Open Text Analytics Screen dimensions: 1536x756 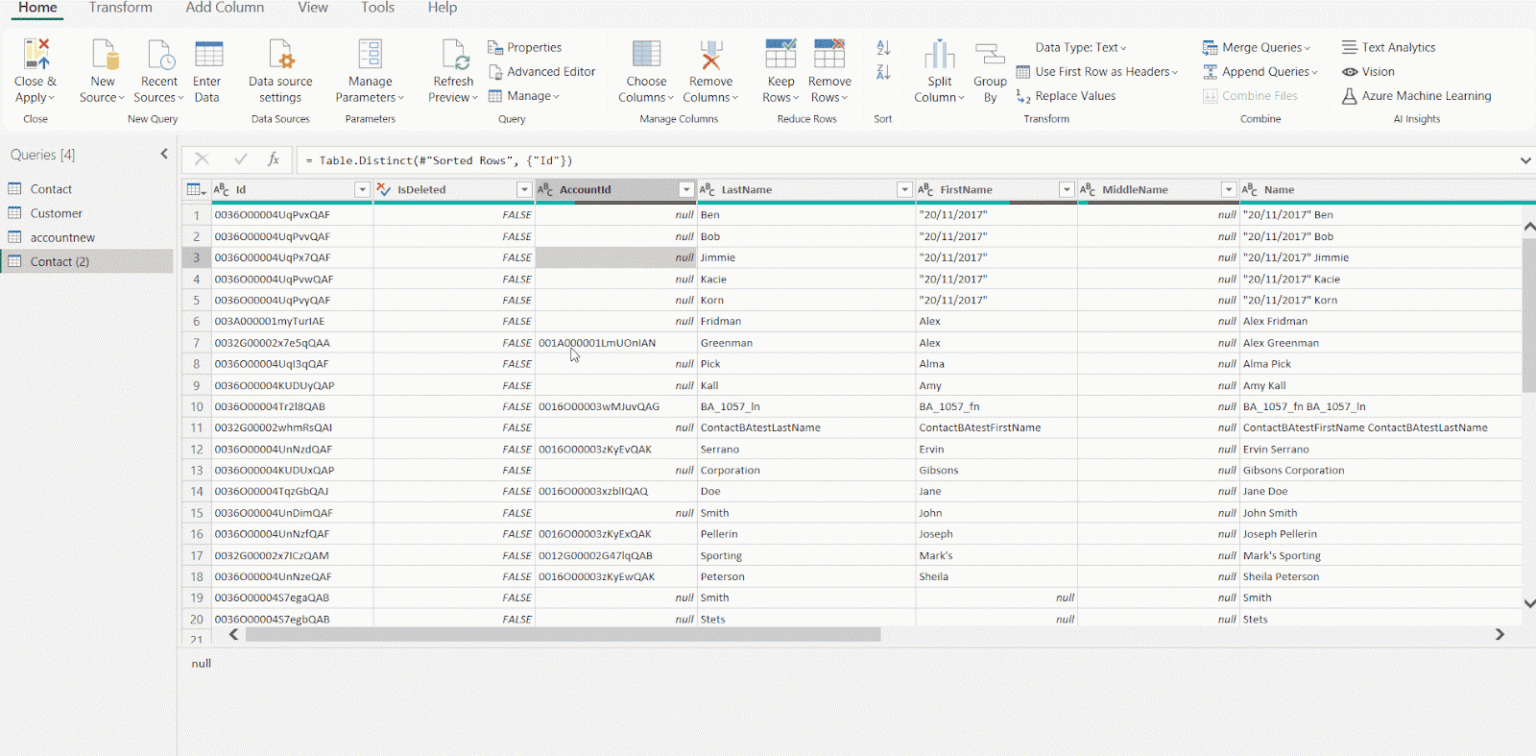pyautogui.click(x=1388, y=47)
